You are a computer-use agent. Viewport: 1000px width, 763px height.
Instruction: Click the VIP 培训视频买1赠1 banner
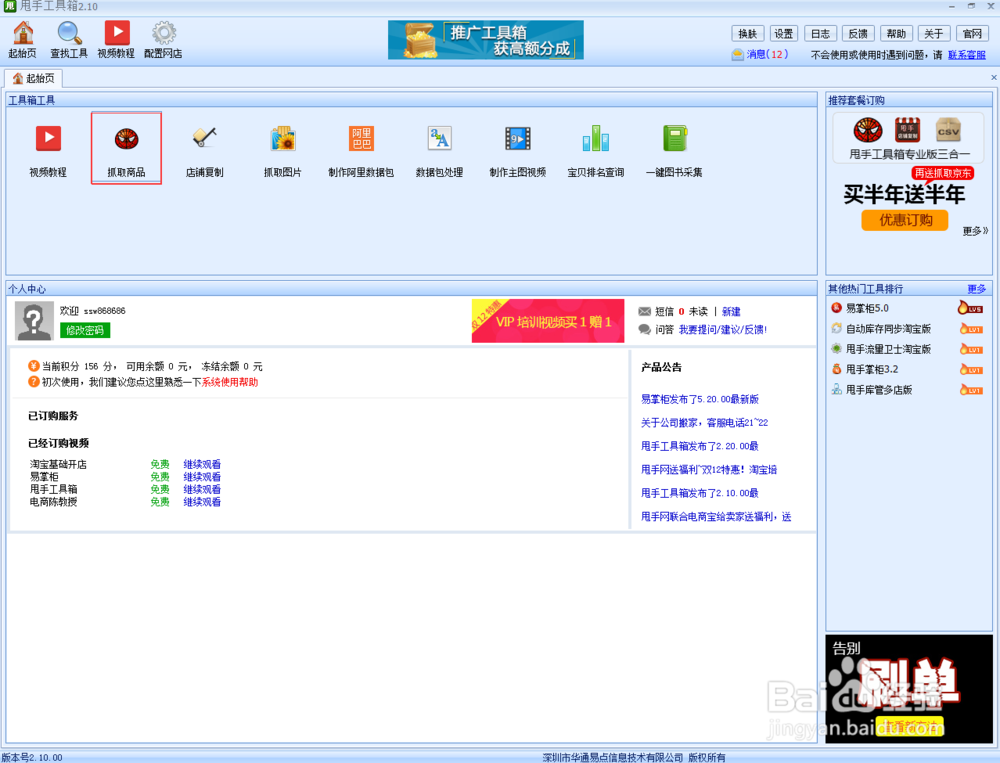pos(548,321)
